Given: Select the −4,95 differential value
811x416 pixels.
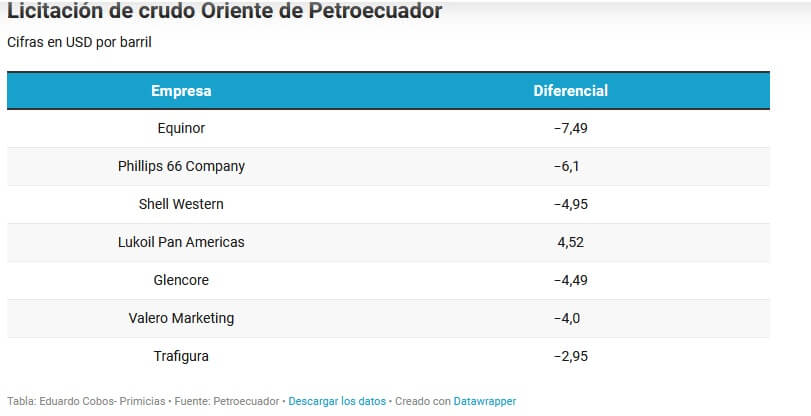Looking at the screenshot, I should click(x=570, y=204).
